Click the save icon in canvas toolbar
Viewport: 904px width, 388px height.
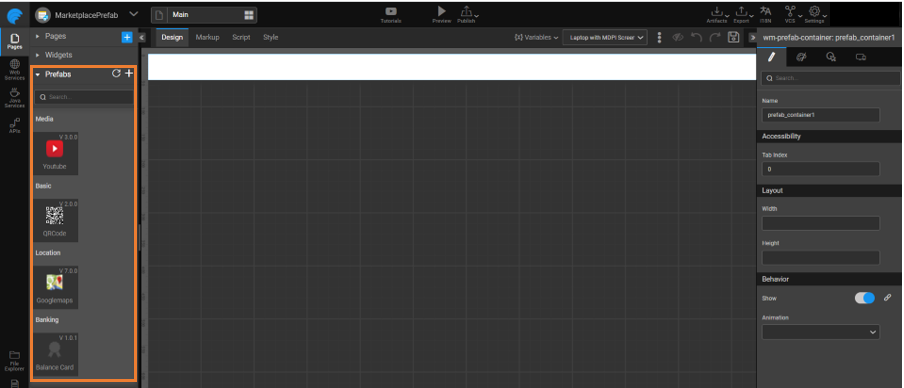(733, 37)
